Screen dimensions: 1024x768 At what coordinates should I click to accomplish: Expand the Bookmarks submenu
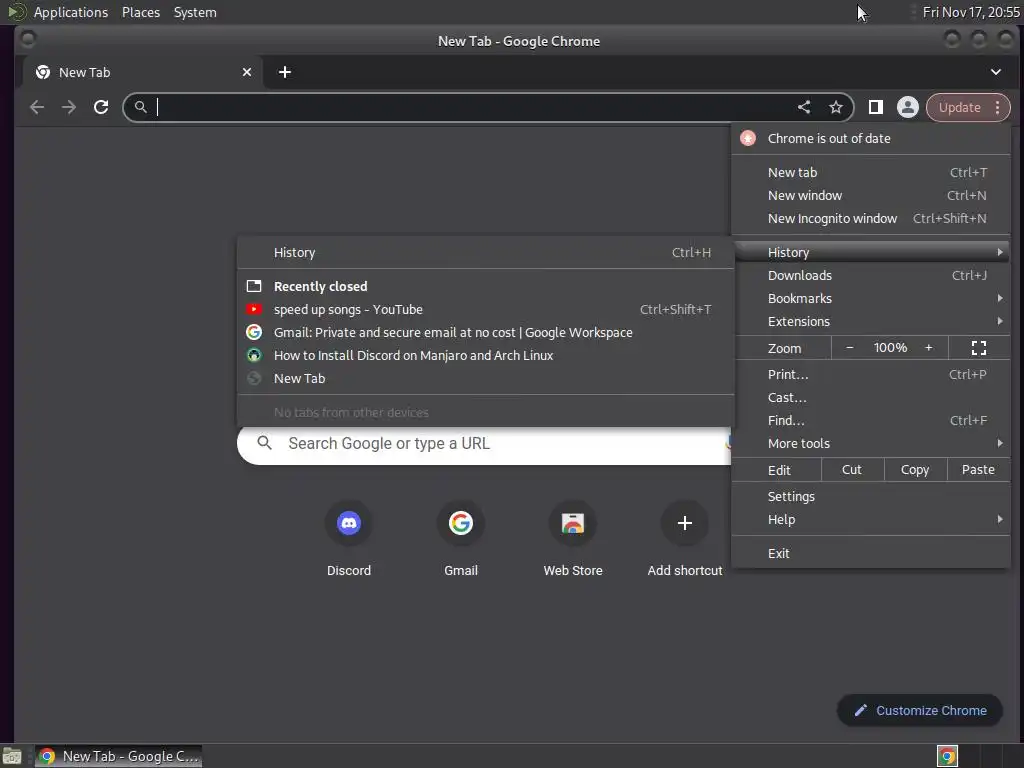pos(871,298)
